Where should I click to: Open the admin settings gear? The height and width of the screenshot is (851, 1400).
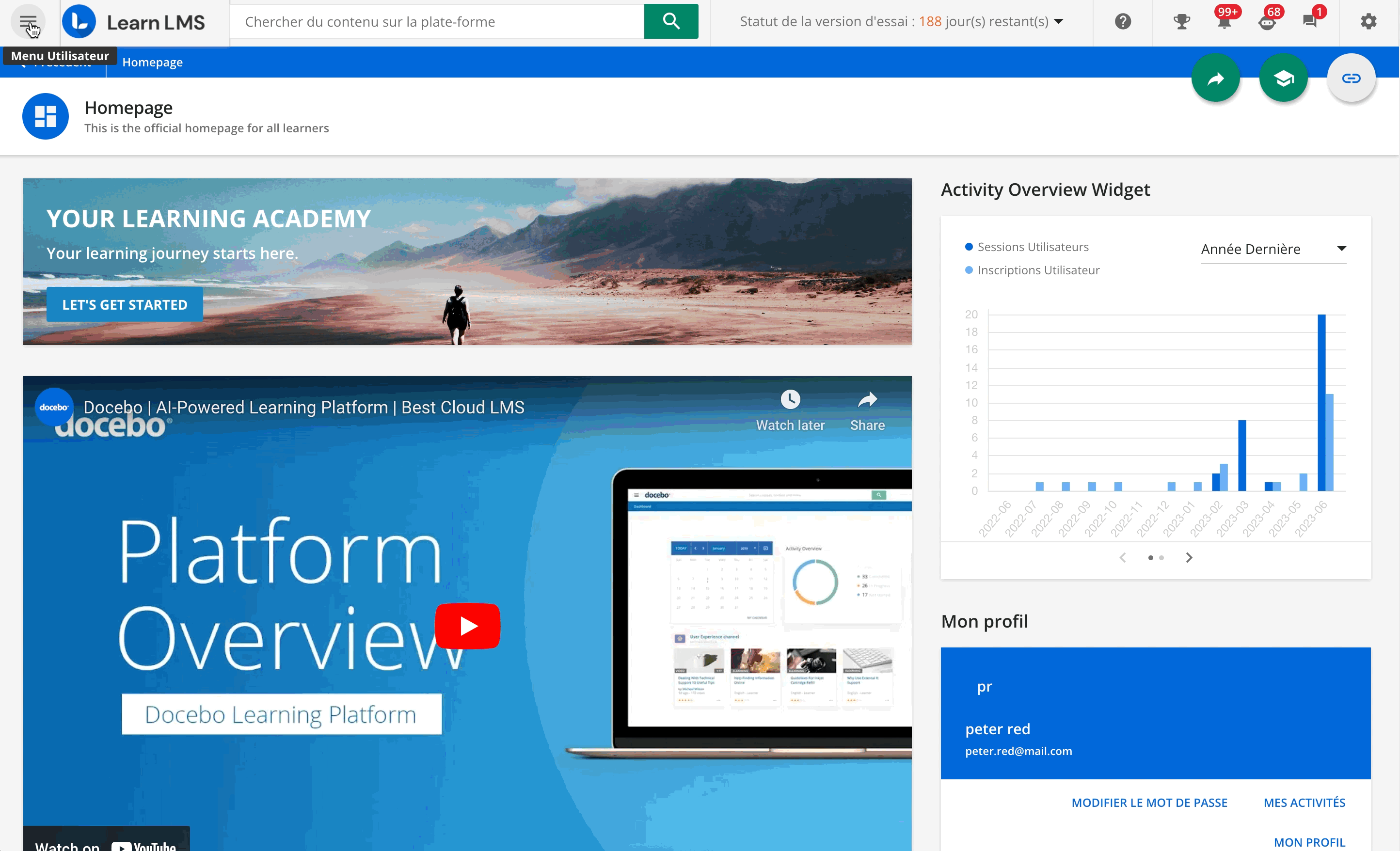[1368, 22]
